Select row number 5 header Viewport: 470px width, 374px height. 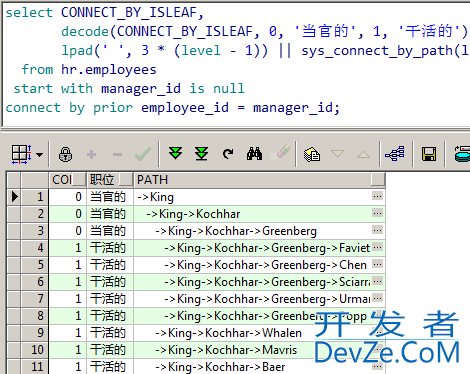click(x=35, y=265)
